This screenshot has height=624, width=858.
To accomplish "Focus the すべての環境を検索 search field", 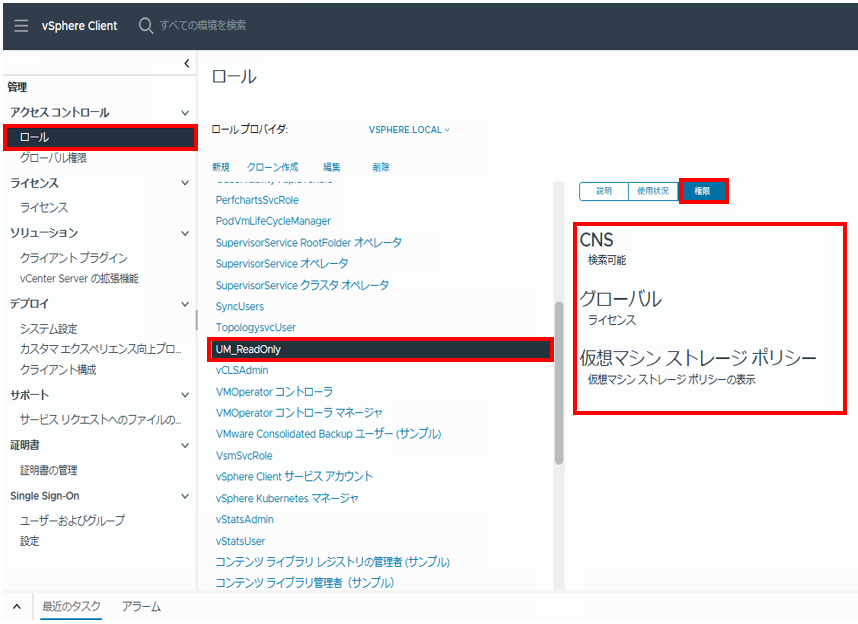I will (x=203, y=25).
